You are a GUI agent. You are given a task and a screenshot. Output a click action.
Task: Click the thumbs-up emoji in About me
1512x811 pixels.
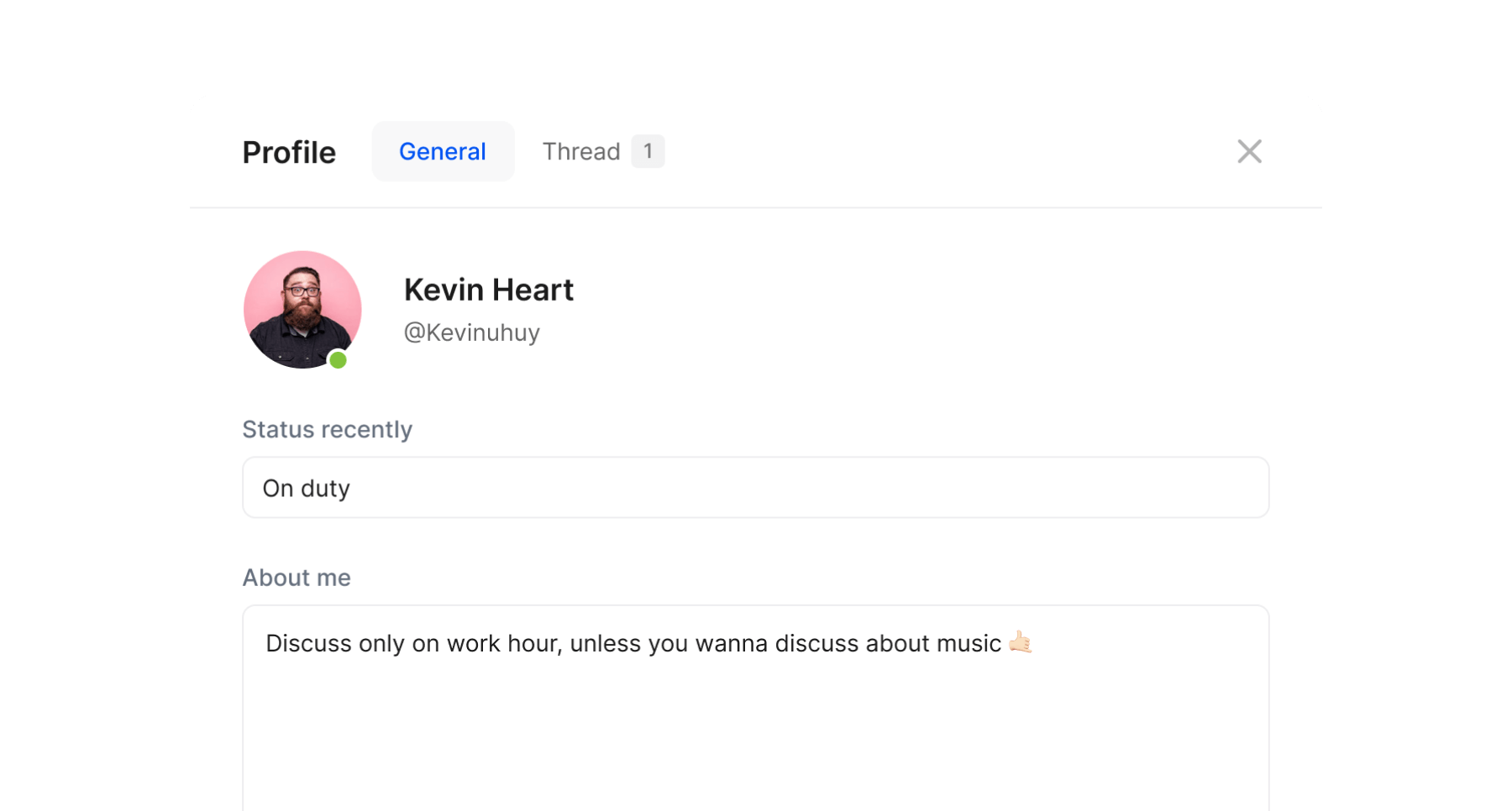point(1020,642)
